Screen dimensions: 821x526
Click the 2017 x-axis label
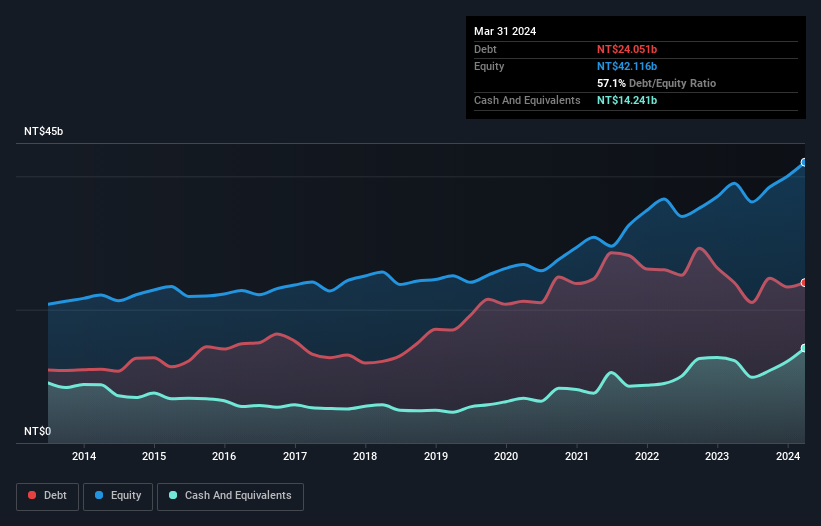[295, 456]
